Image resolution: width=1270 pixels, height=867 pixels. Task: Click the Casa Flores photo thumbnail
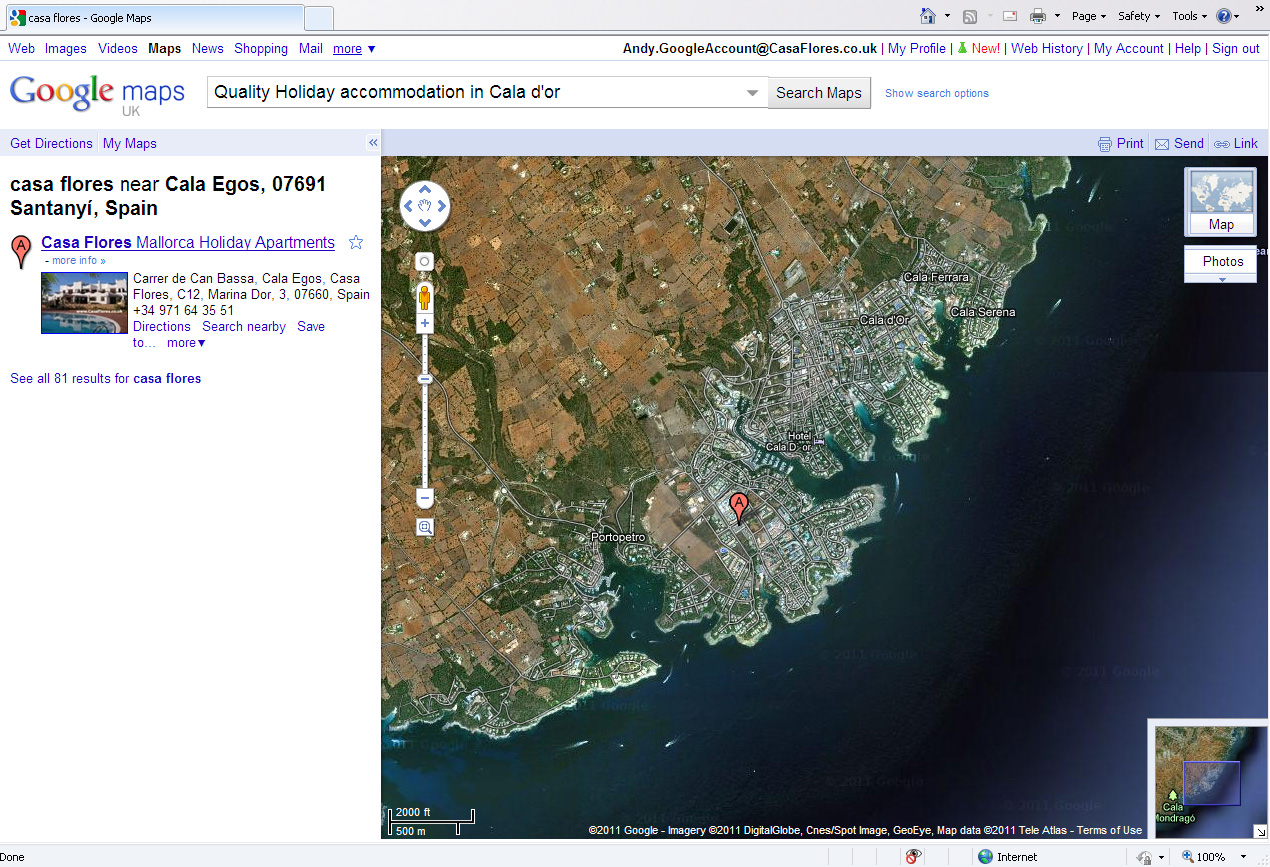[84, 303]
